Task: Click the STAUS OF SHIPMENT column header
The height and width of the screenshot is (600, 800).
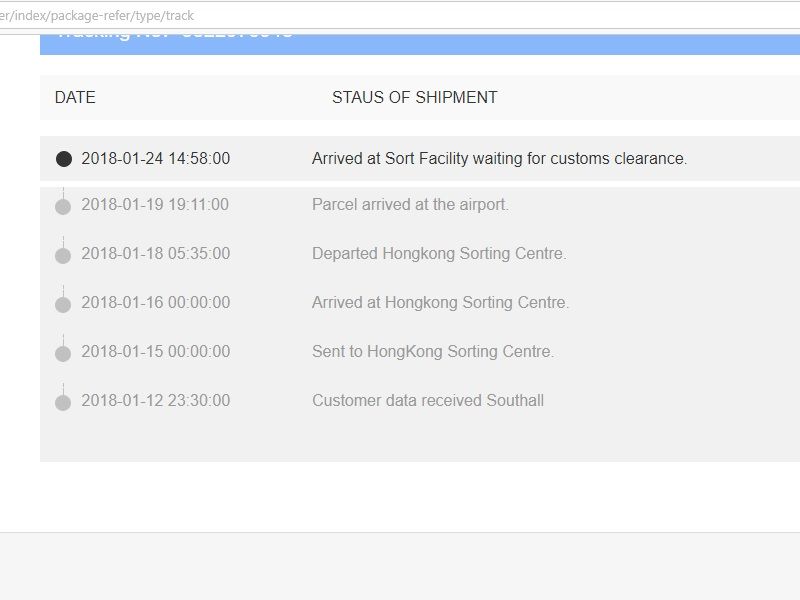Action: tap(414, 97)
